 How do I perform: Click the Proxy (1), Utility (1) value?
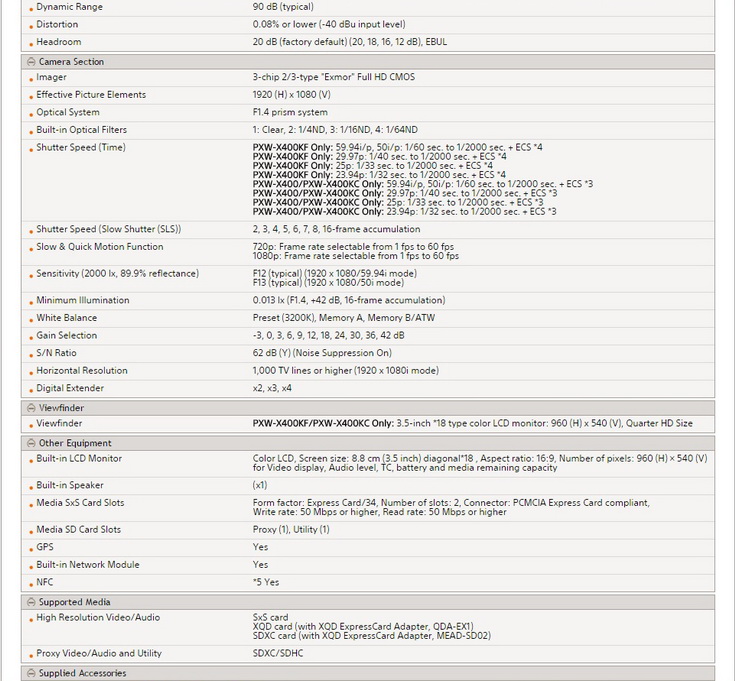[291, 530]
